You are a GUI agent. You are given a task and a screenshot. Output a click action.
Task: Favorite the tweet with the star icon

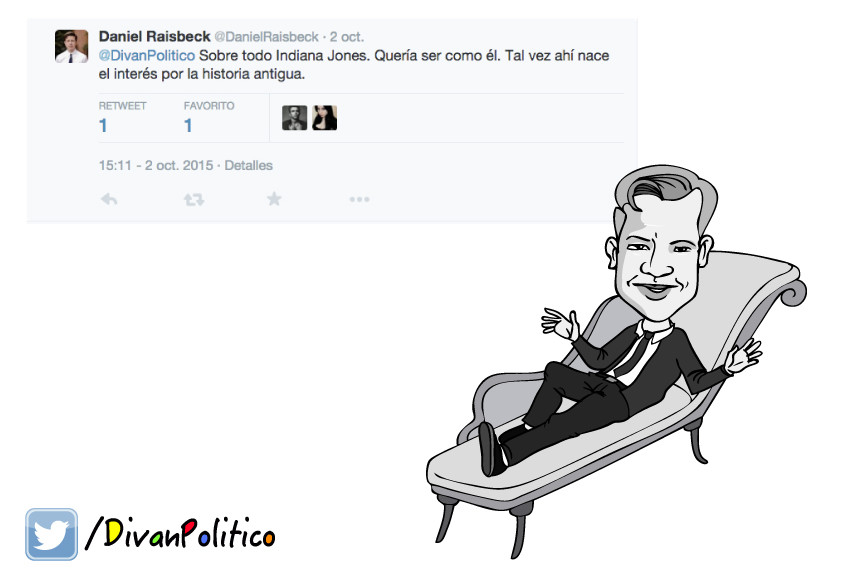274,199
